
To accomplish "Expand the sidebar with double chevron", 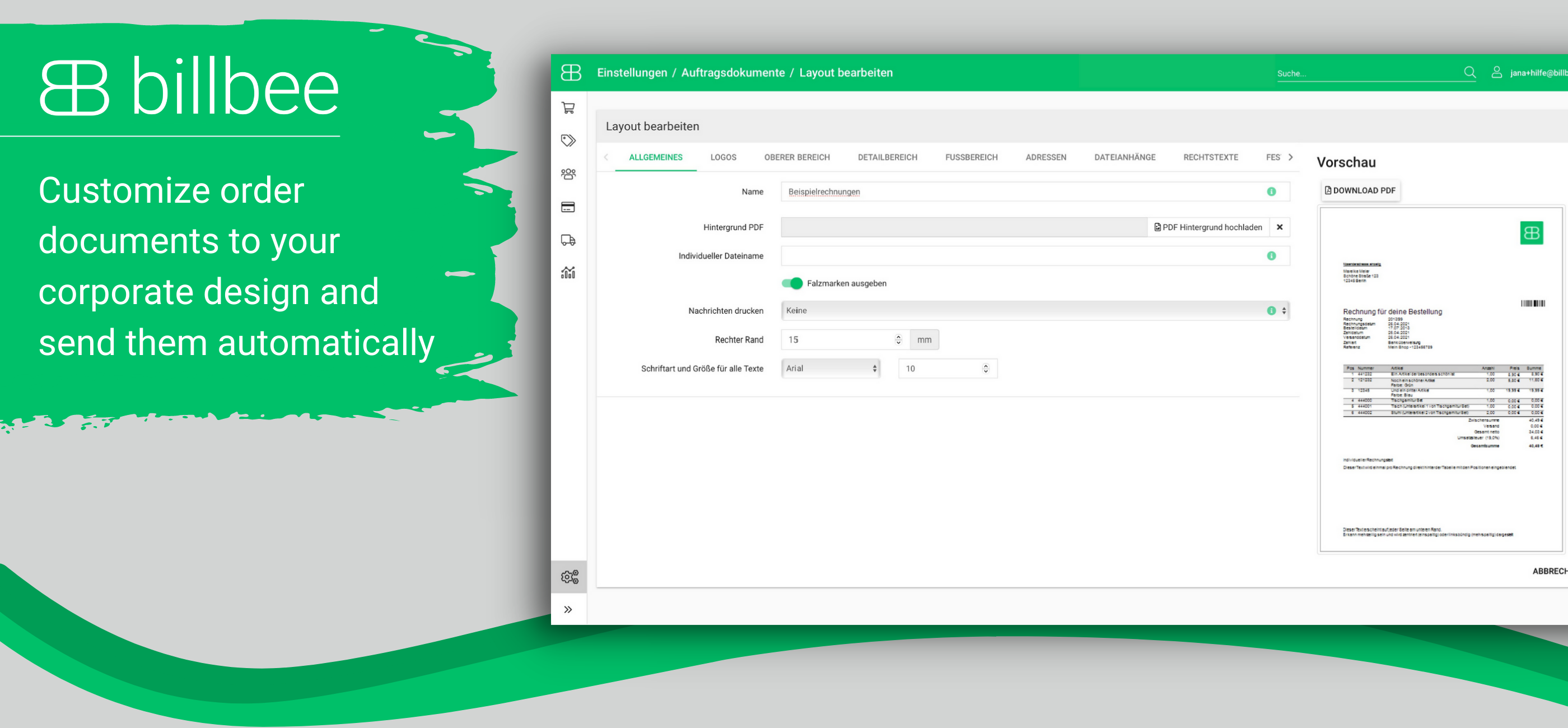I will (568, 609).
